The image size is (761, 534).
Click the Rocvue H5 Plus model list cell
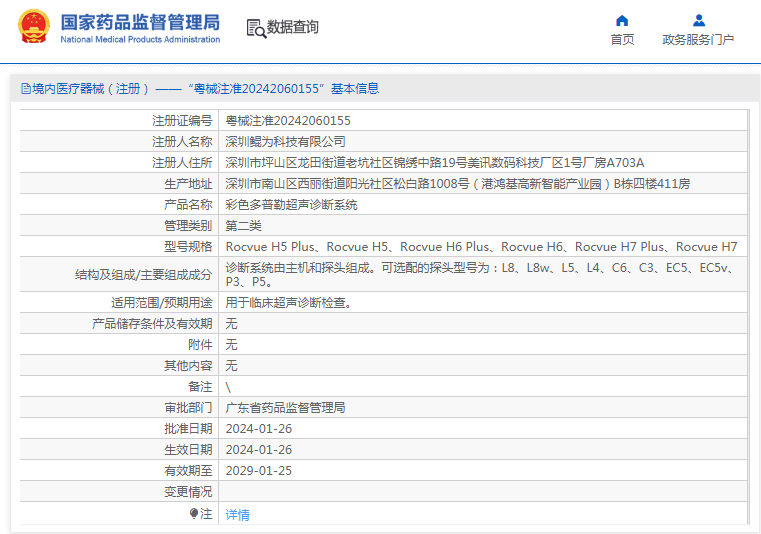click(481, 247)
